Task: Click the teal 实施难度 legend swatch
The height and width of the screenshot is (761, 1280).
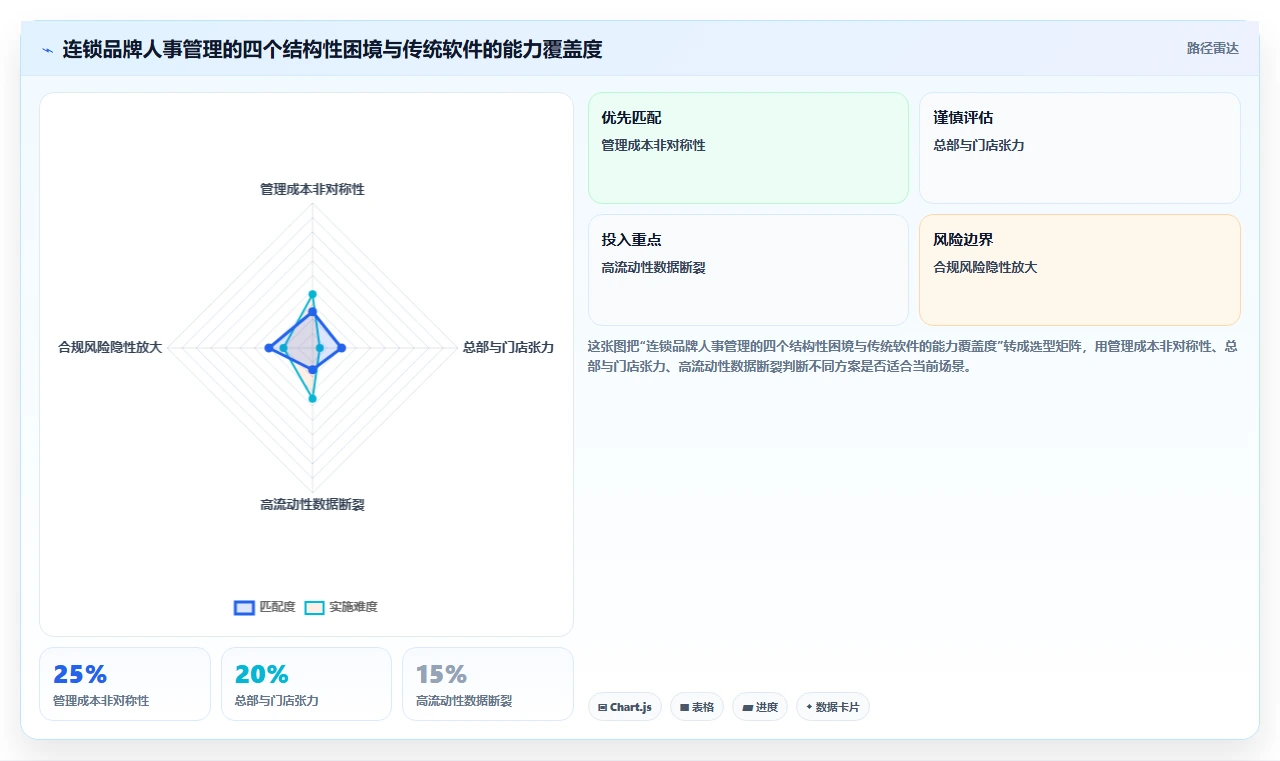Action: pyautogui.click(x=315, y=607)
